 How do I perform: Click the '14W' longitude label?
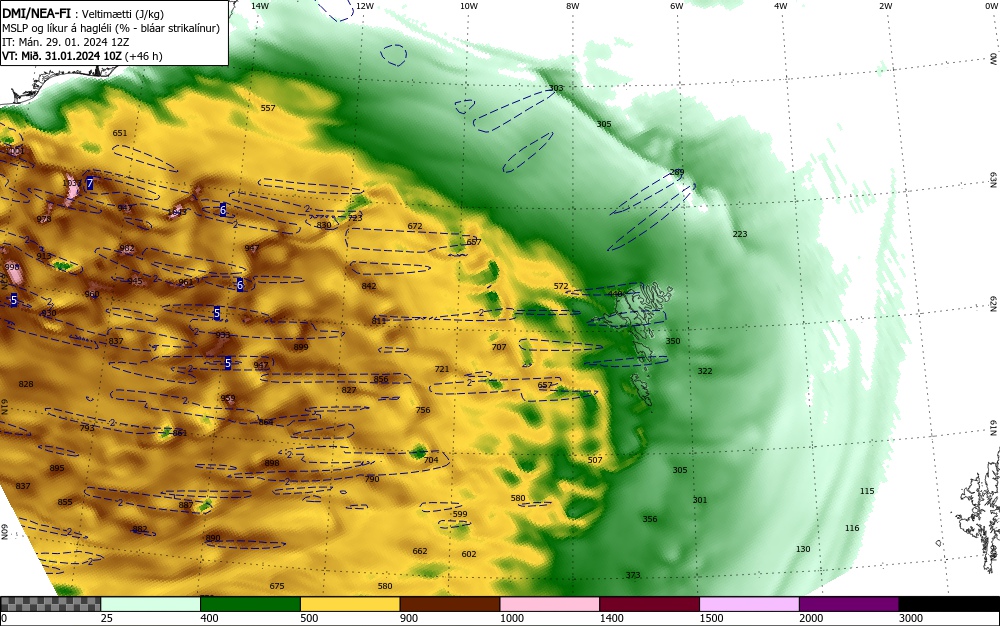point(260,6)
